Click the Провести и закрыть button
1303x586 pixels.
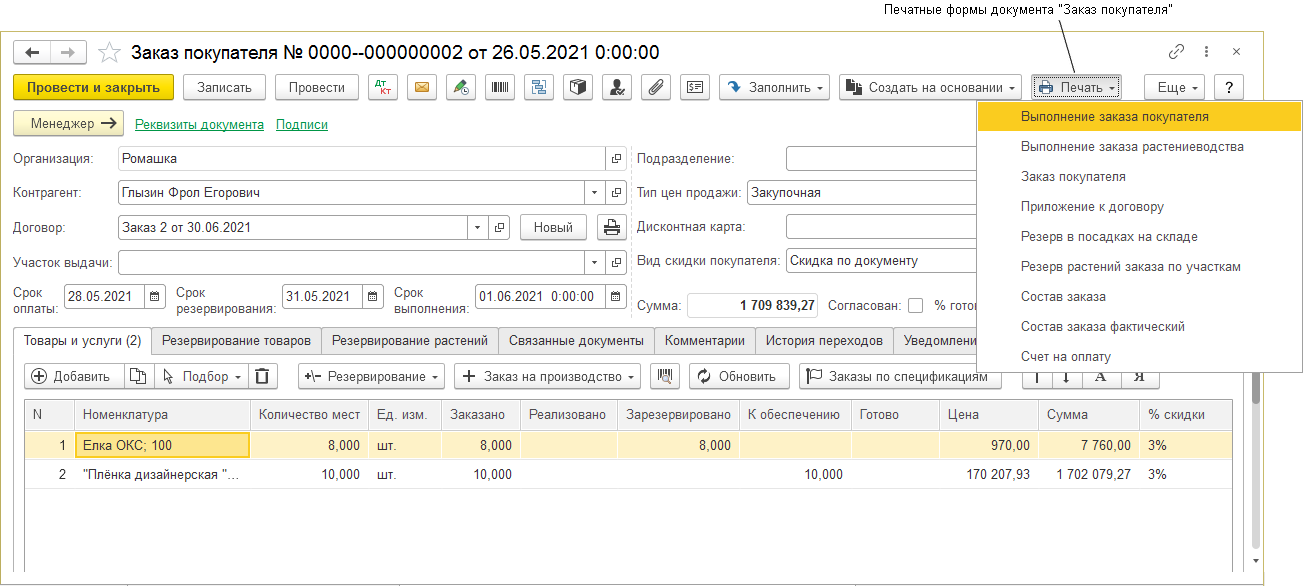point(93,87)
